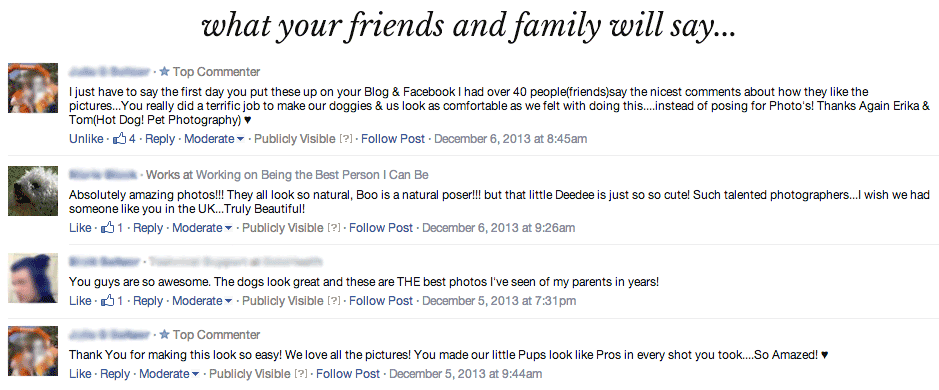Open Moderate dropdown on first comment

[x=214, y=139]
